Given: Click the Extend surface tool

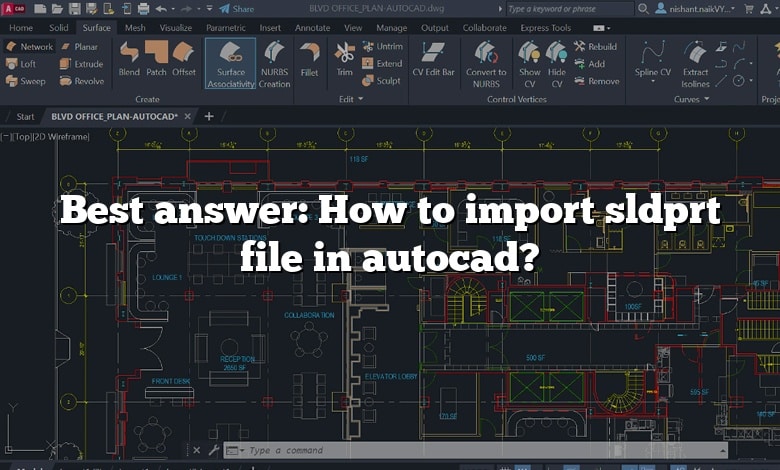Looking at the screenshot, I should [383, 63].
